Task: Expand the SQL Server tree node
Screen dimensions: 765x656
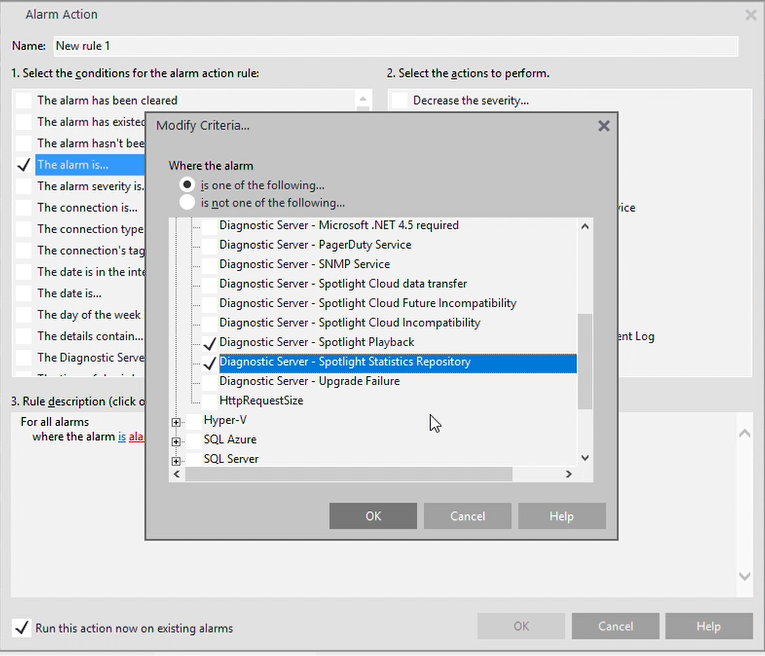Action: 177,460
